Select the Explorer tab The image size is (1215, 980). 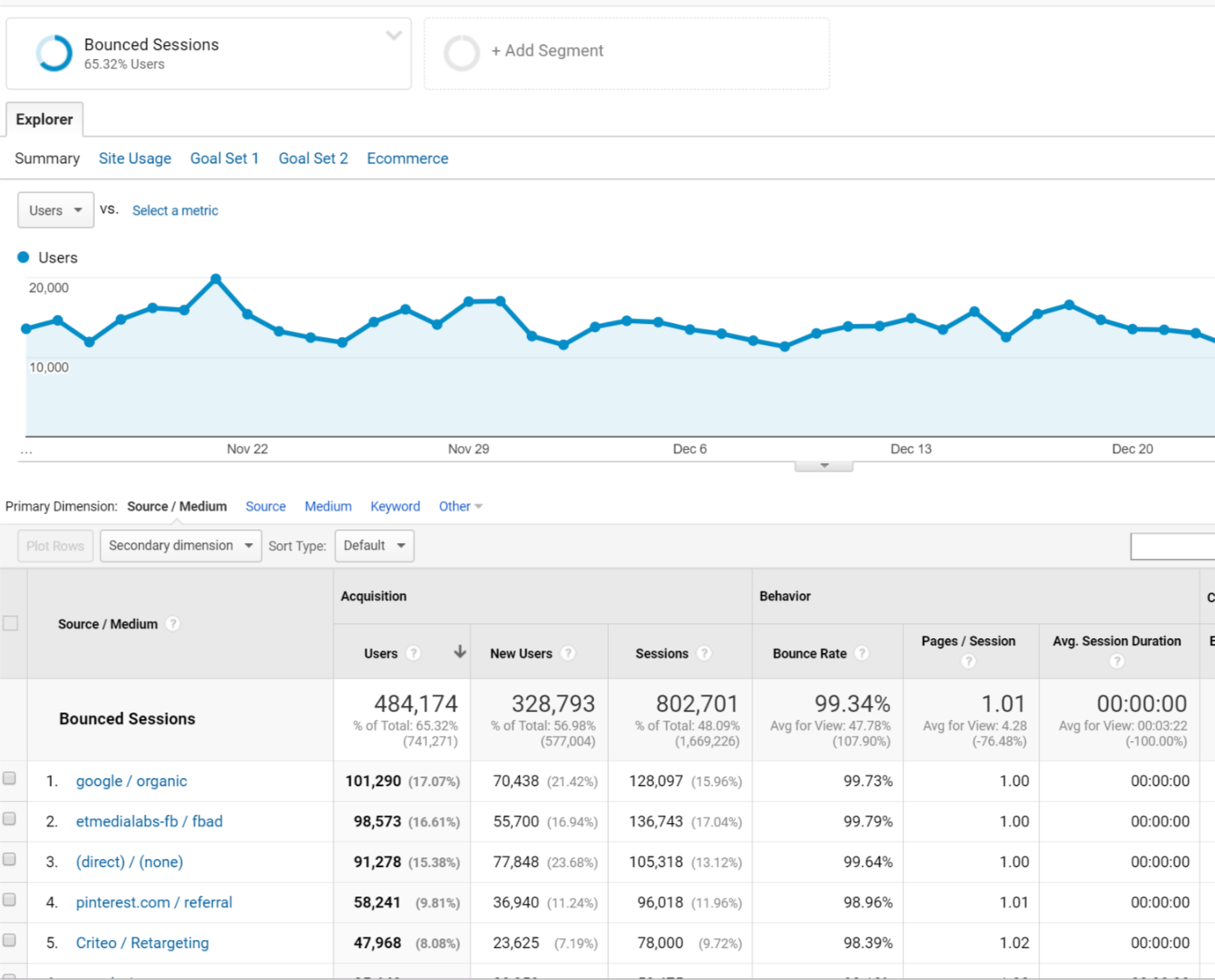pyautogui.click(x=44, y=119)
